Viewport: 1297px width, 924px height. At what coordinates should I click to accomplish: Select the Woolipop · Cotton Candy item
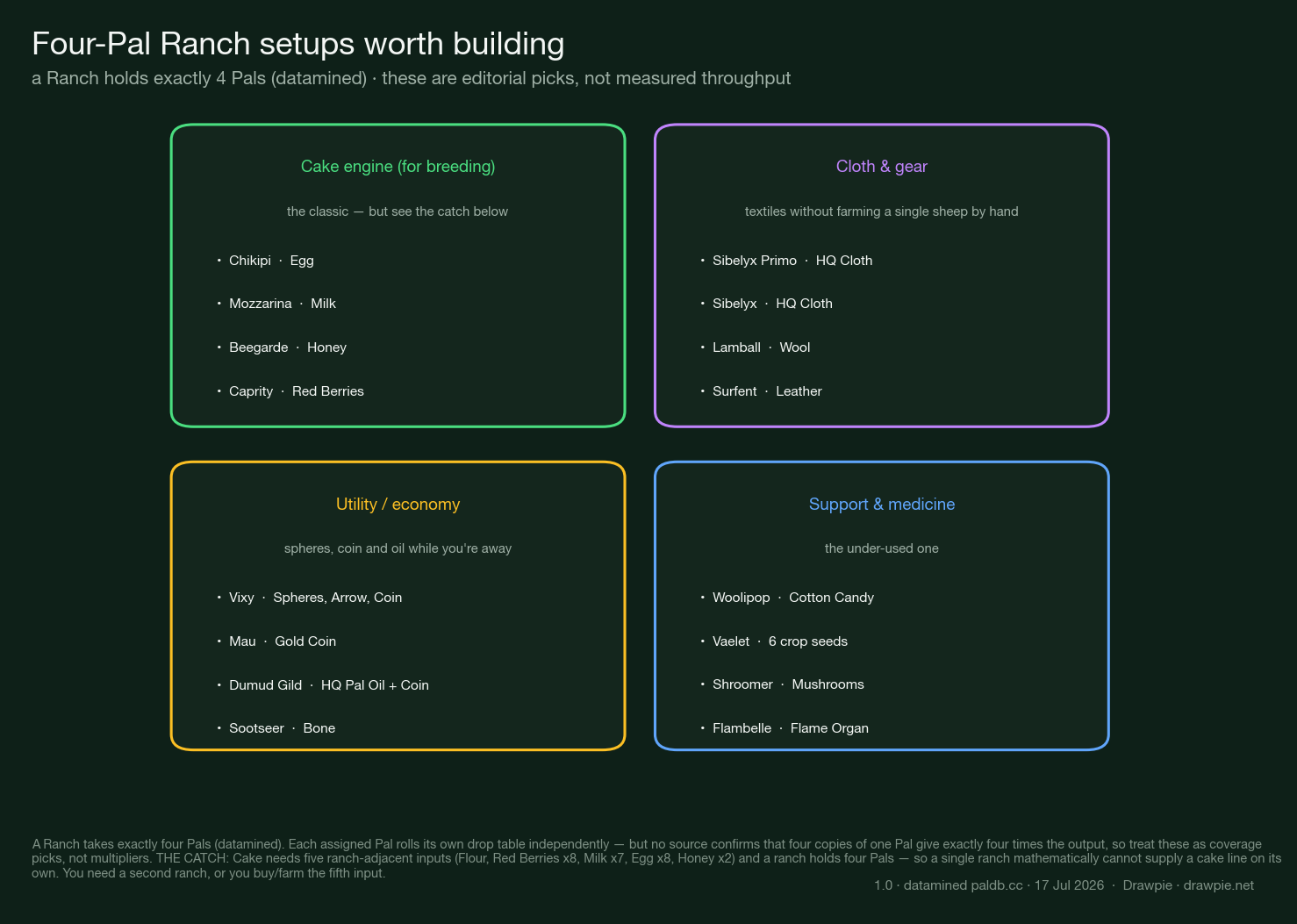(787, 598)
